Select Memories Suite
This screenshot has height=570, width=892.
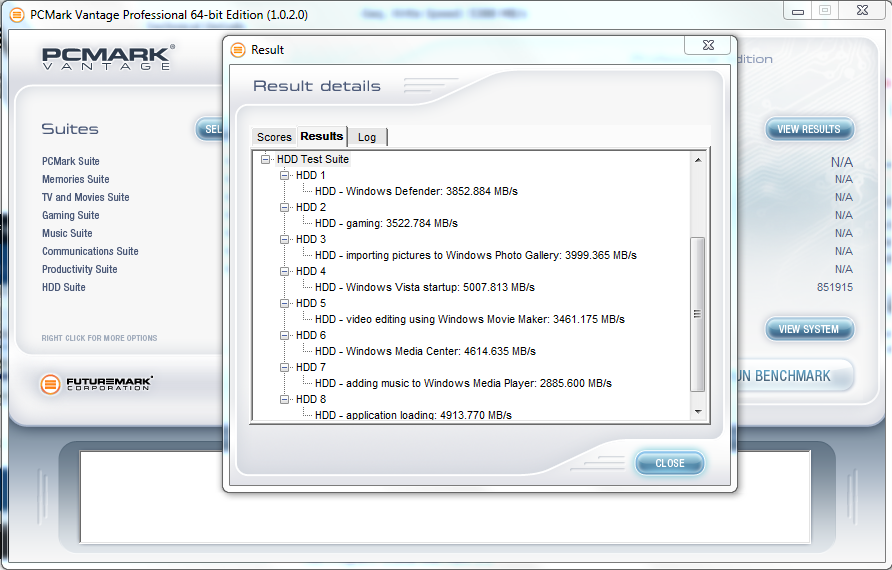point(76,179)
